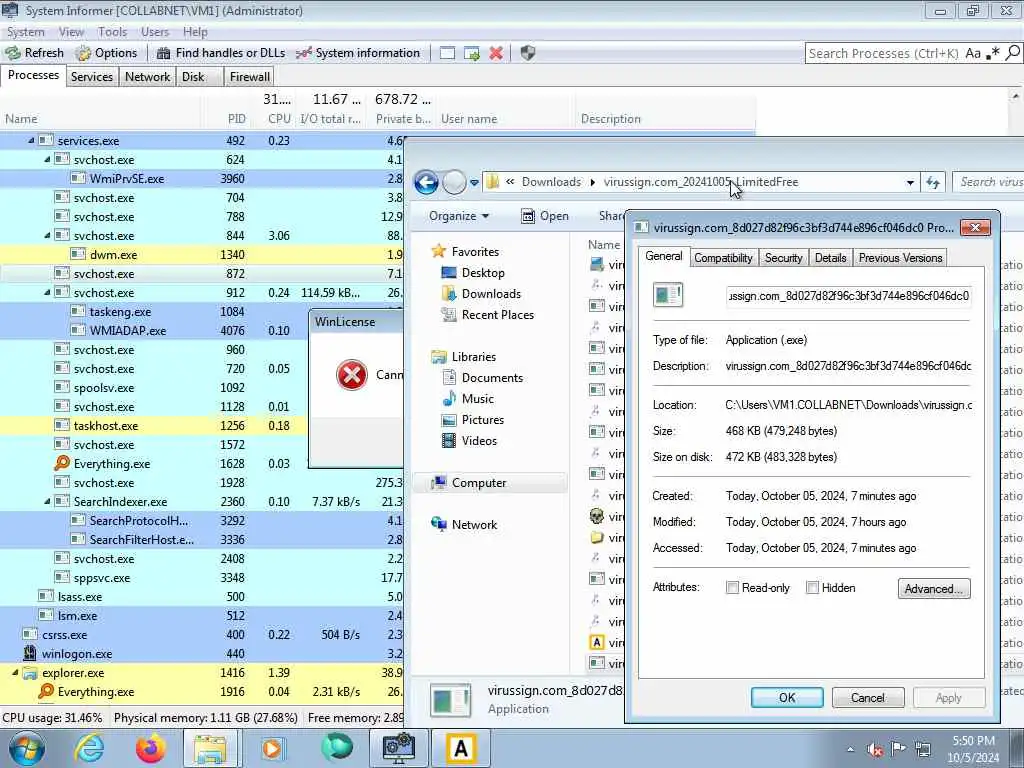The image size is (1024, 768).
Task: Switch to the Firewall tab
Action: pos(249,77)
